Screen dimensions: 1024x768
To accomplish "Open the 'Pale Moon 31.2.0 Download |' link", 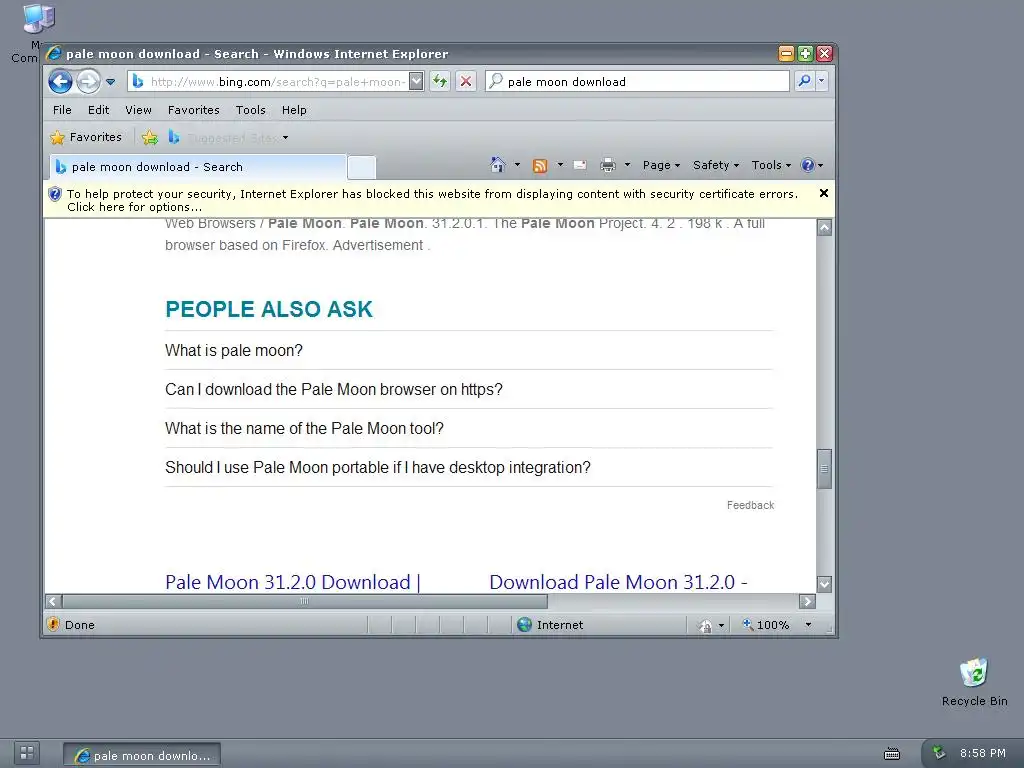I will pos(293,582).
